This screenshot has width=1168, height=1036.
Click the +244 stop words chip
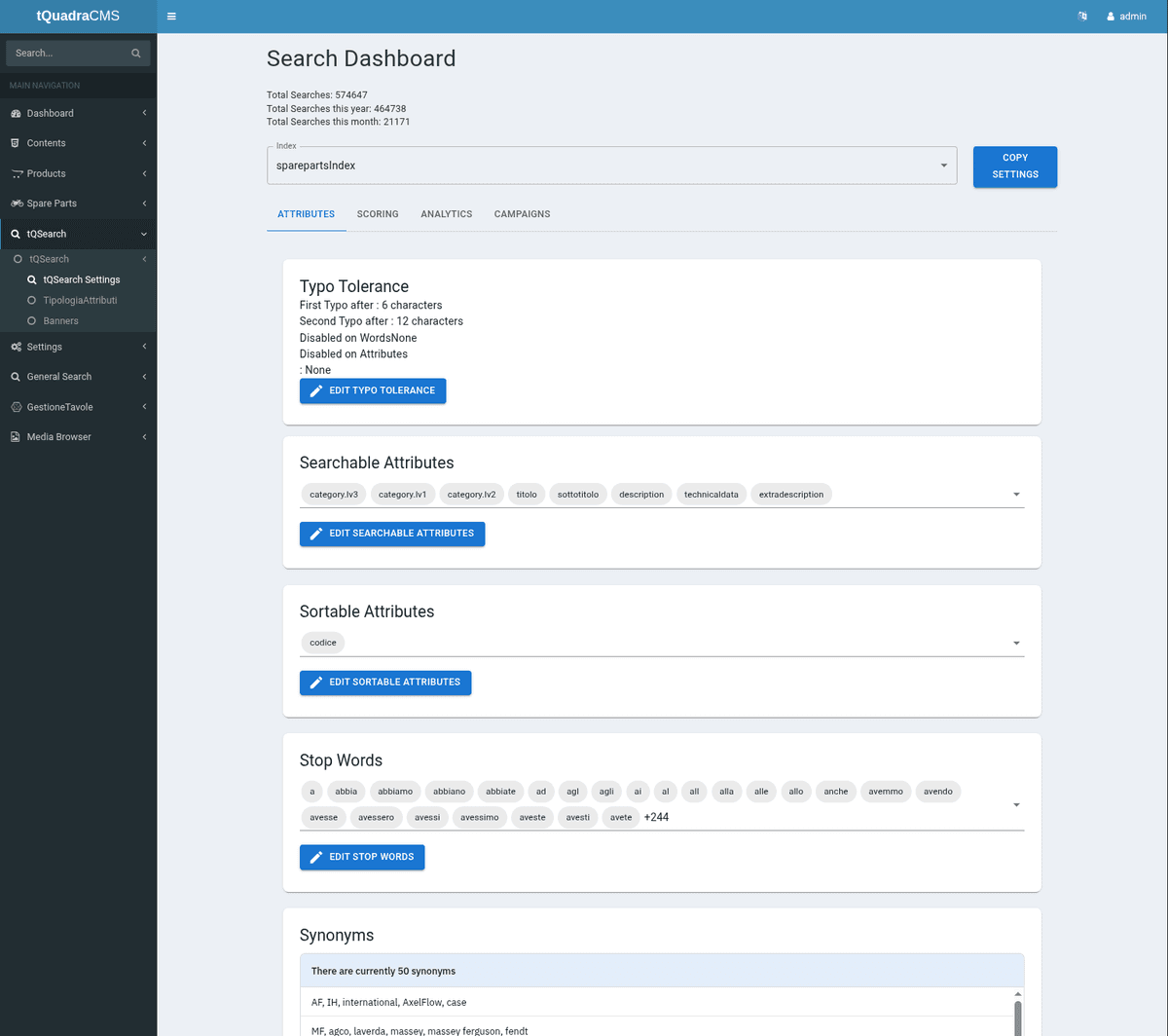[x=655, y=817]
